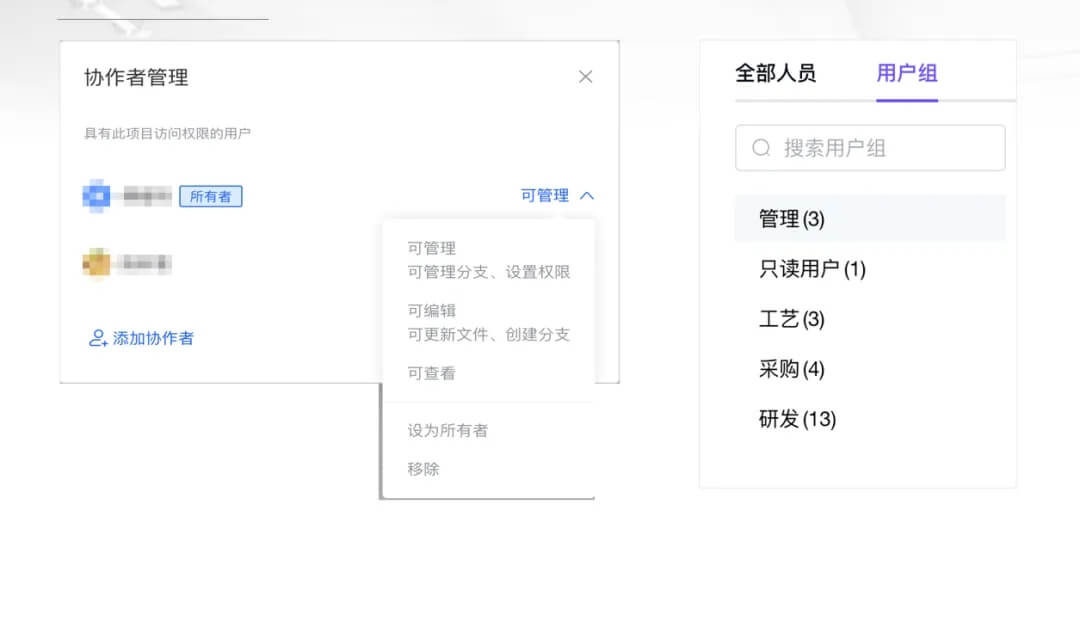Switch to the 全部人员 tab
The height and width of the screenshot is (622, 1080).
(x=777, y=74)
